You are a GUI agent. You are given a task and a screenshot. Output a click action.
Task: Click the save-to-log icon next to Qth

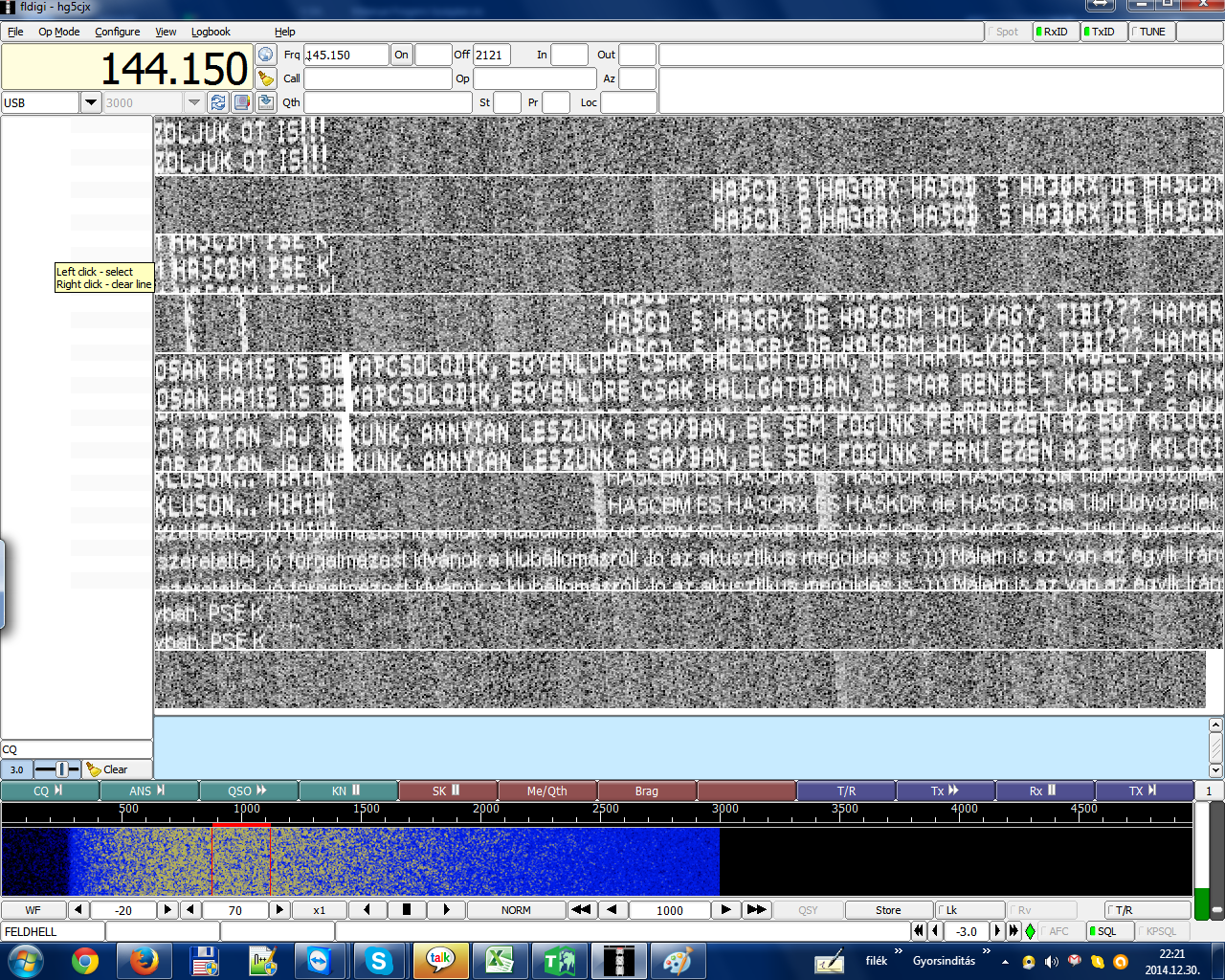pos(266,102)
